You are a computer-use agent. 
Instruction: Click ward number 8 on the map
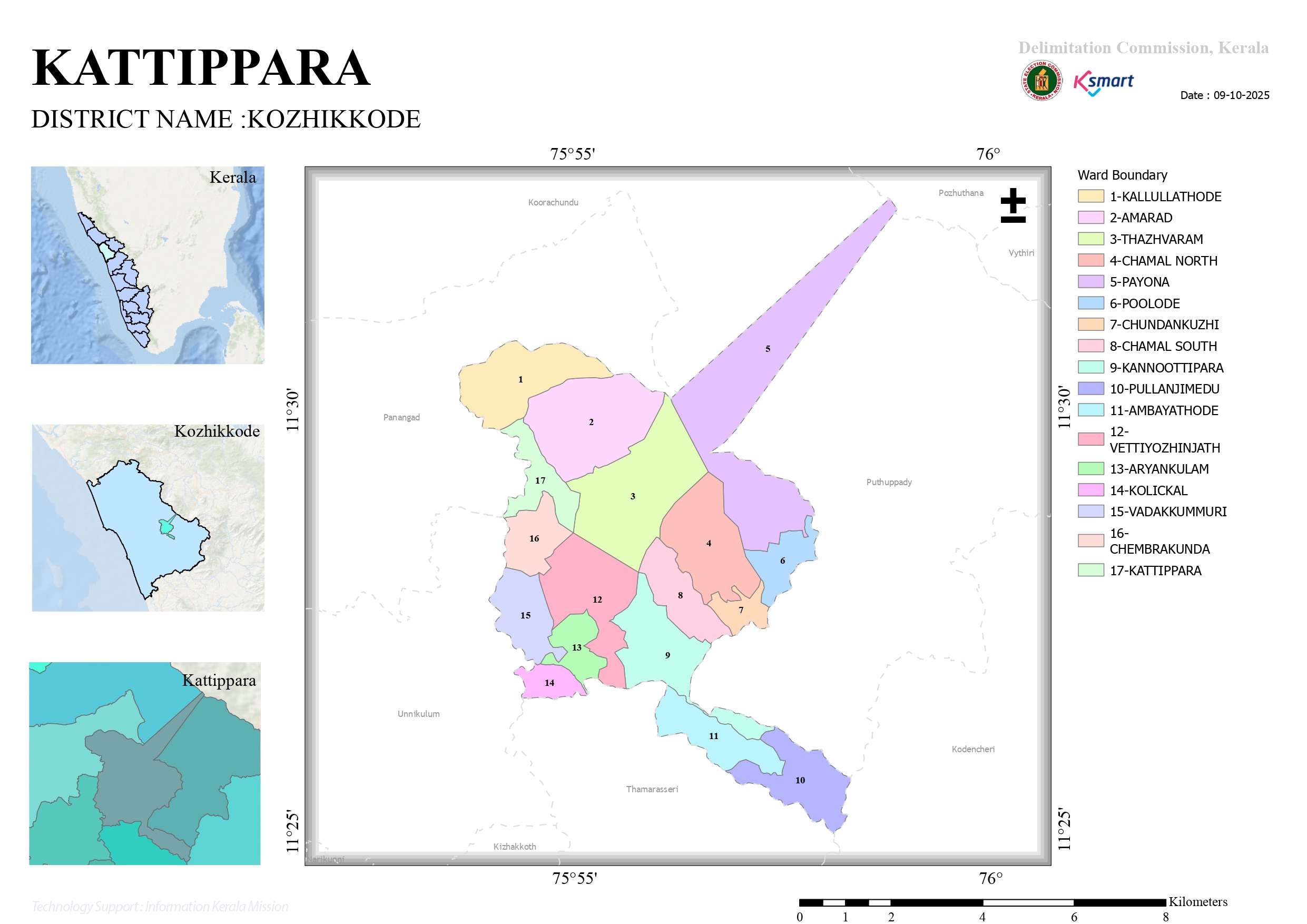pos(680,595)
